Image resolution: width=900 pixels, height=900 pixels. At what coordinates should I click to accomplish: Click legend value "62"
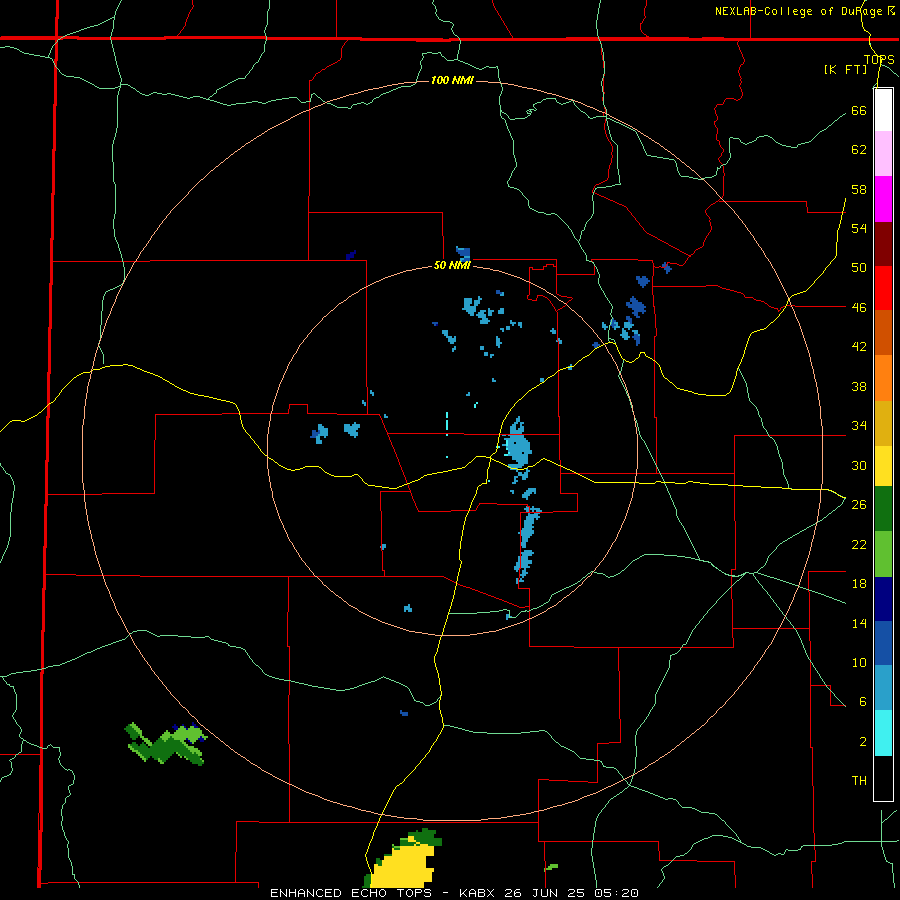[859, 150]
